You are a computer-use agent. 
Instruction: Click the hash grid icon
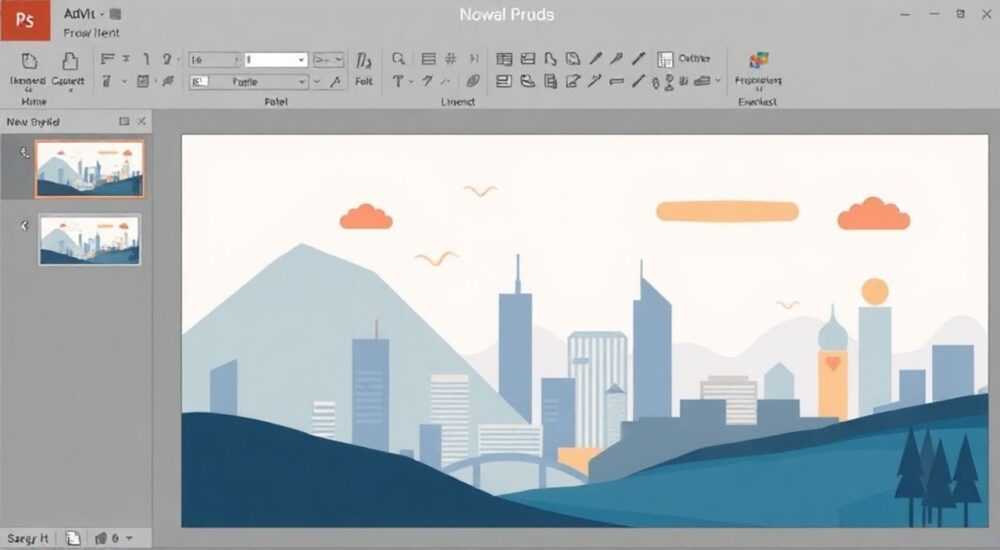click(x=450, y=59)
